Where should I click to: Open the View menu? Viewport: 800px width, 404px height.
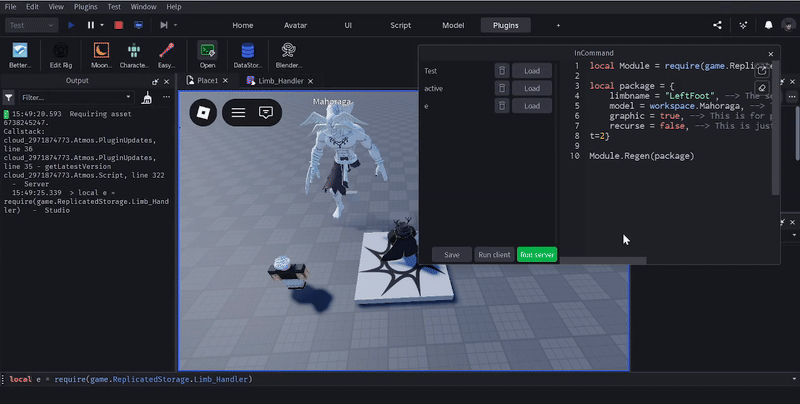coord(56,7)
